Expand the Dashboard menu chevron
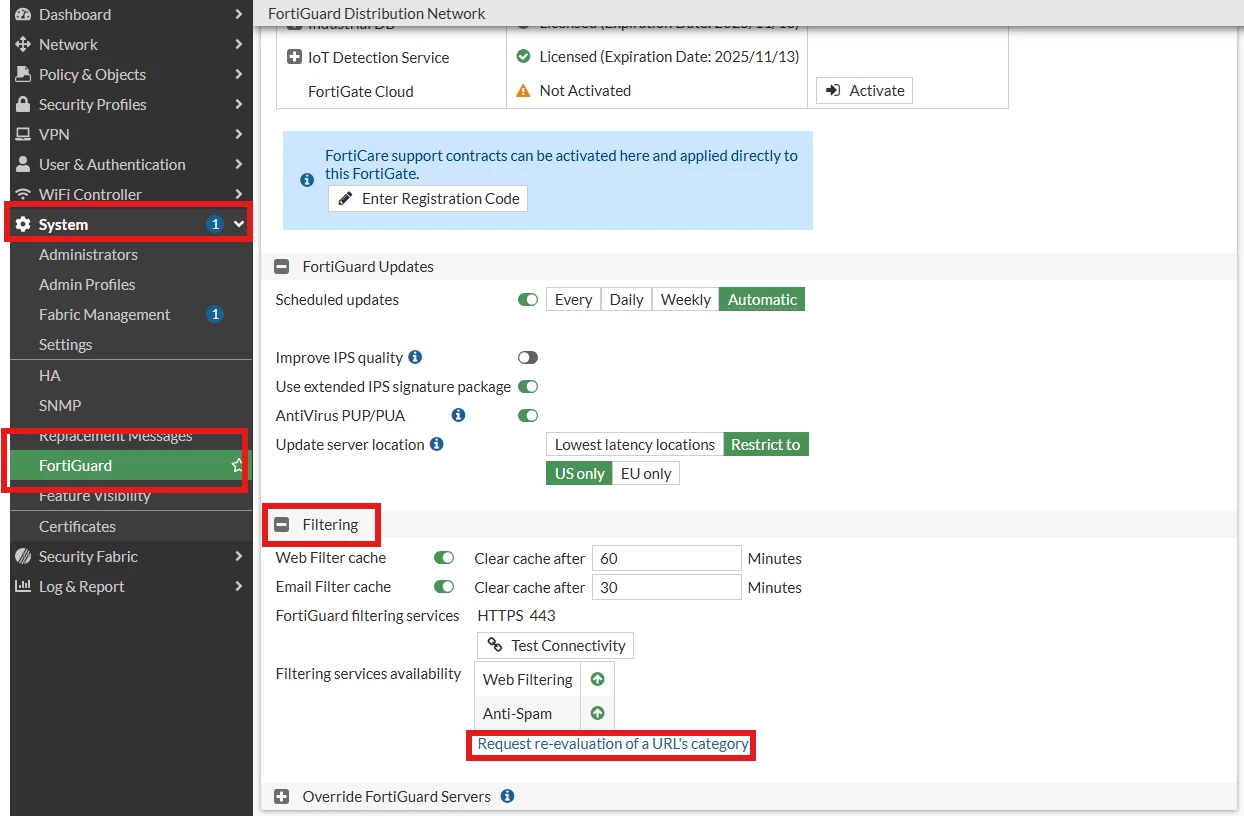This screenshot has width=1244, height=816. pos(238,14)
